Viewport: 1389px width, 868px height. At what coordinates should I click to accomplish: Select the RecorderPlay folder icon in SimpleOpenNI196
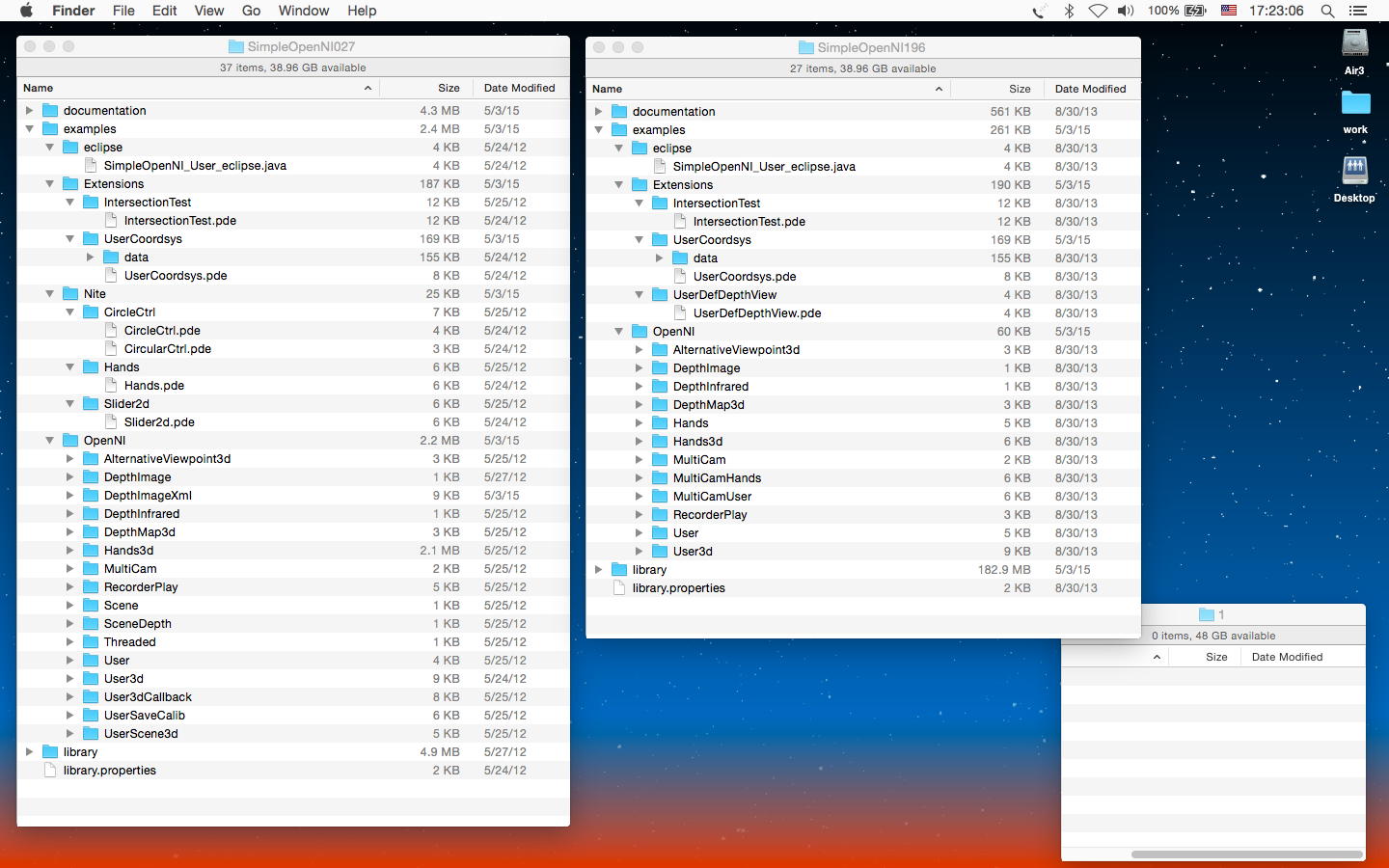tap(660, 515)
